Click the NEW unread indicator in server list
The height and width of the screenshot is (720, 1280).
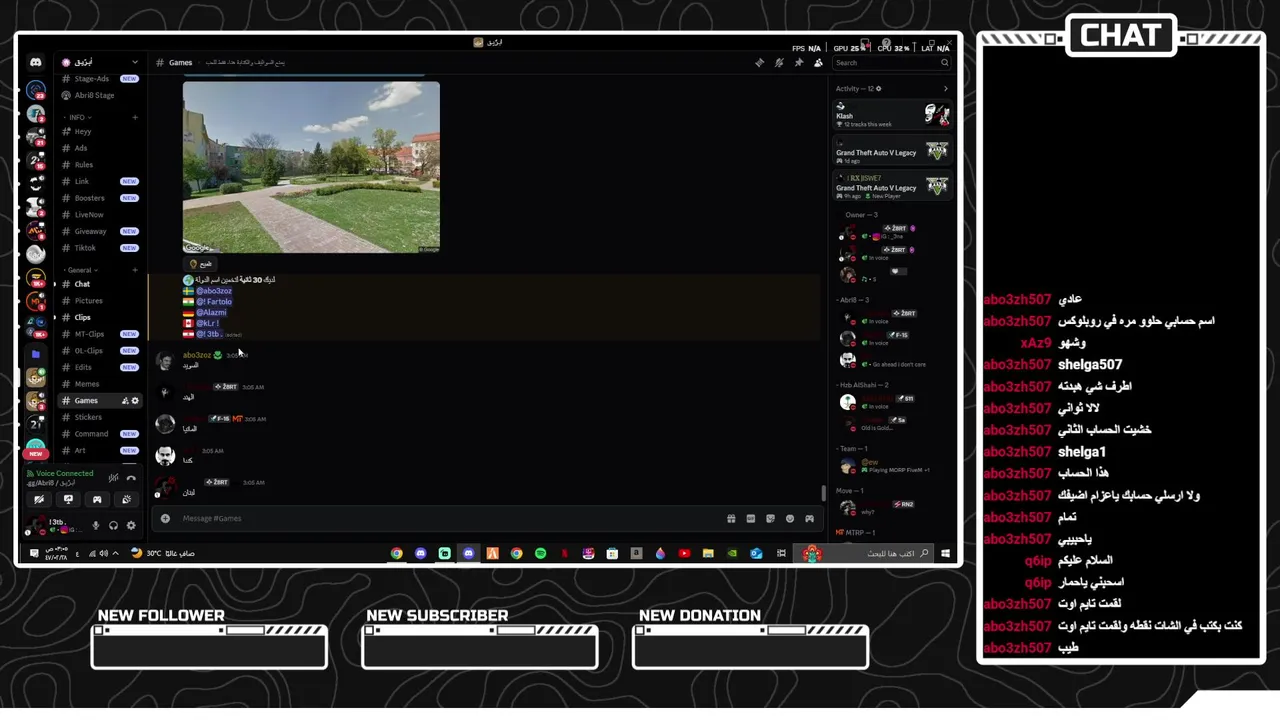click(x=36, y=454)
